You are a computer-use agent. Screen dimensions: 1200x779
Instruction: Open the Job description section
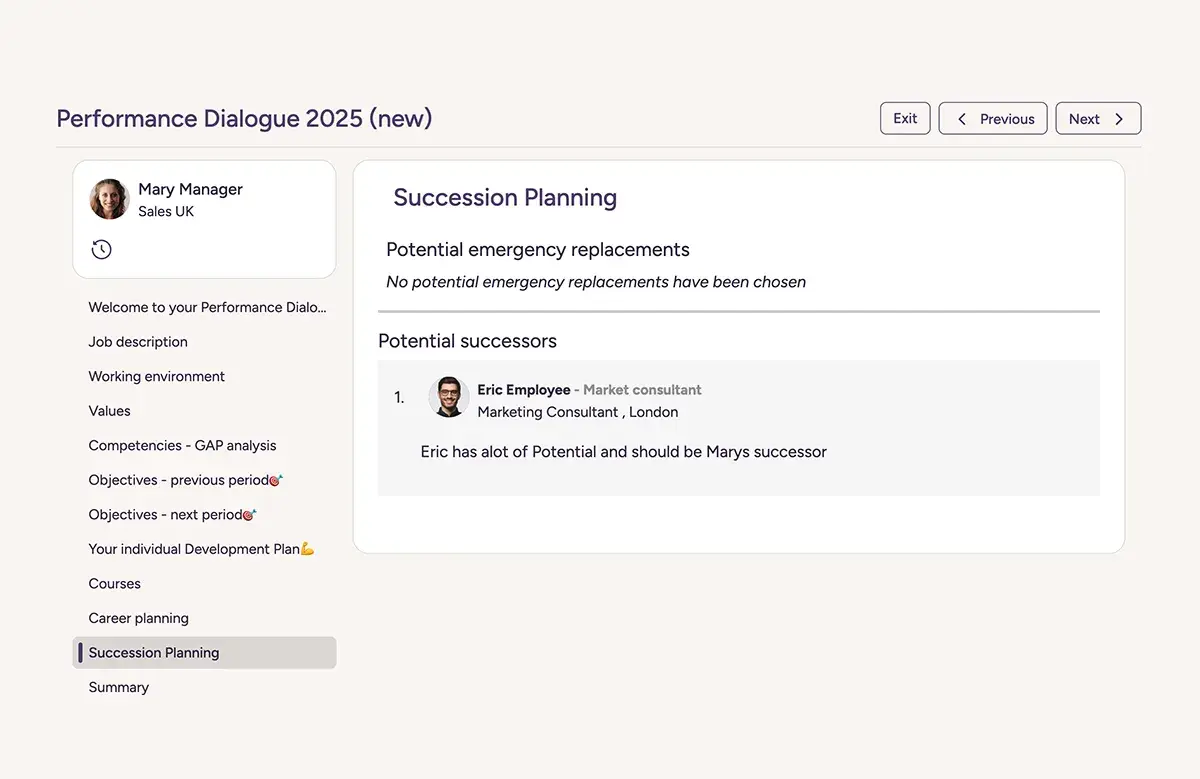point(138,342)
